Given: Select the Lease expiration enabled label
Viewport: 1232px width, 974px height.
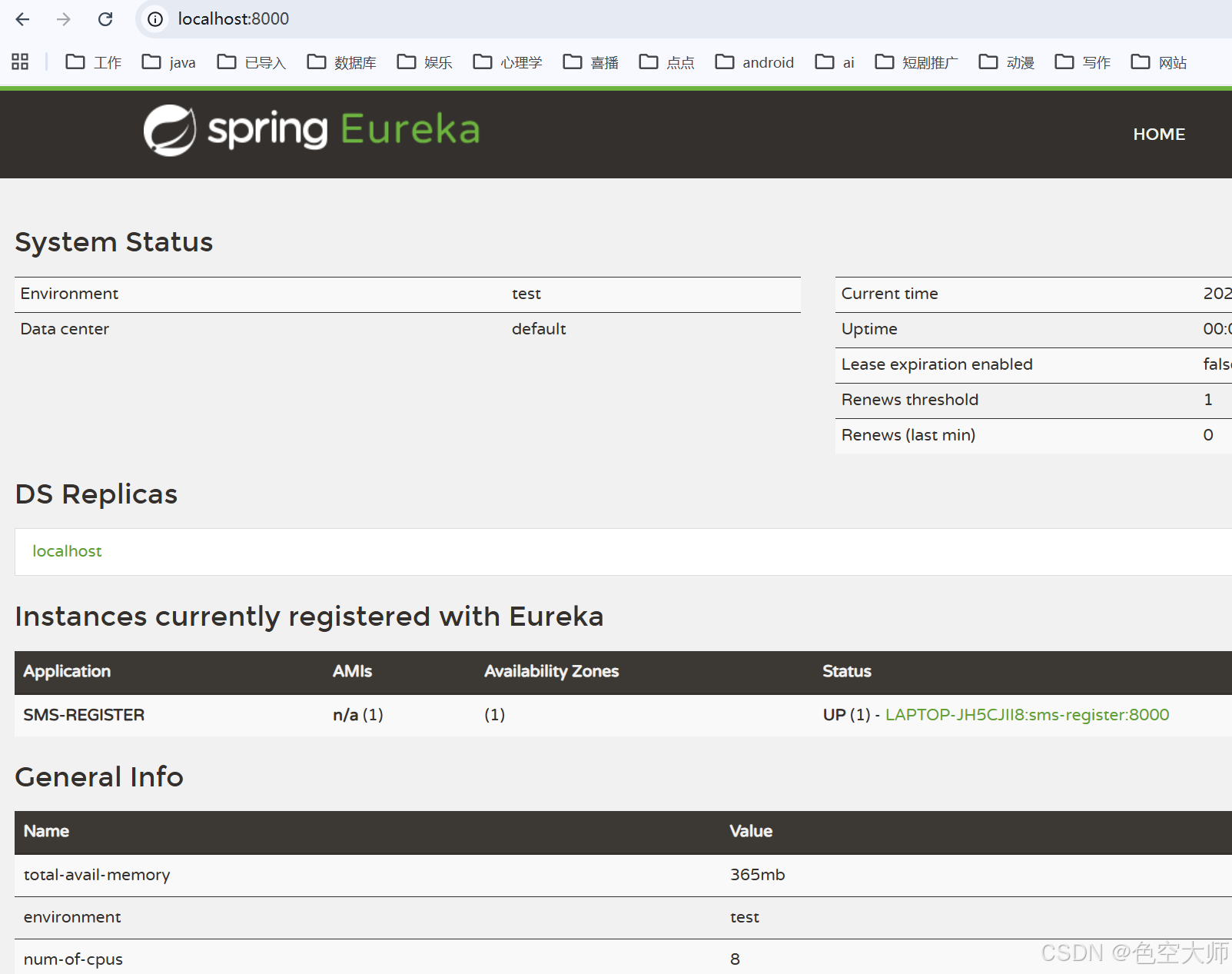Looking at the screenshot, I should [937, 364].
